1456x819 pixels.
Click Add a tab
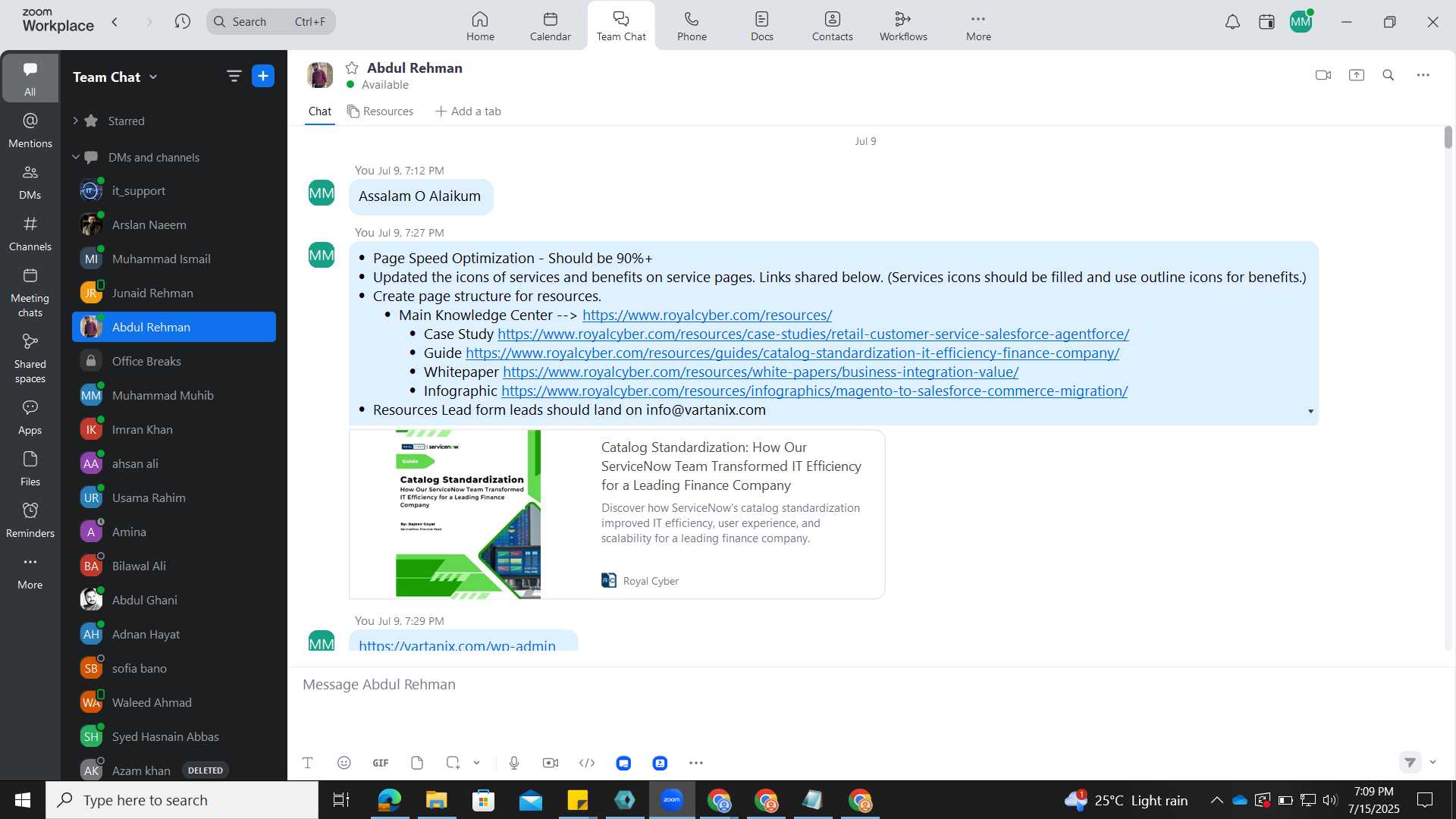(468, 111)
